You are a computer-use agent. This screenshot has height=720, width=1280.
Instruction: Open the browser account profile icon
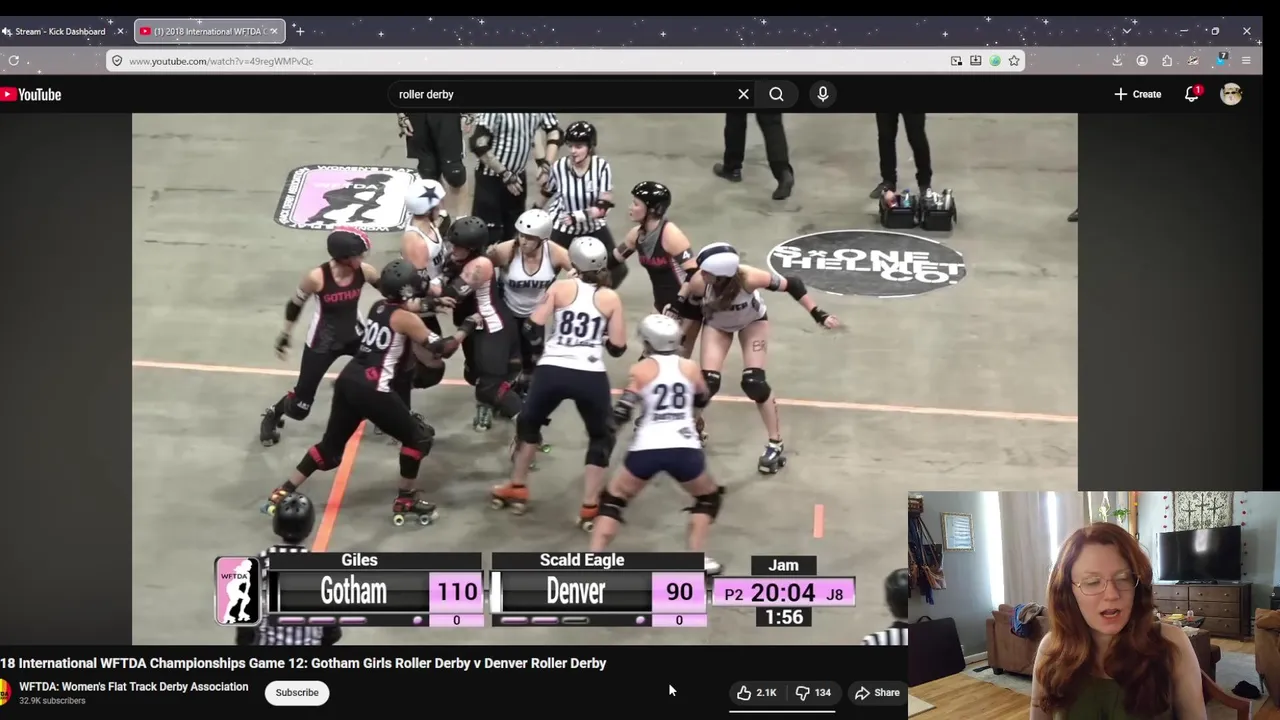(x=1142, y=61)
